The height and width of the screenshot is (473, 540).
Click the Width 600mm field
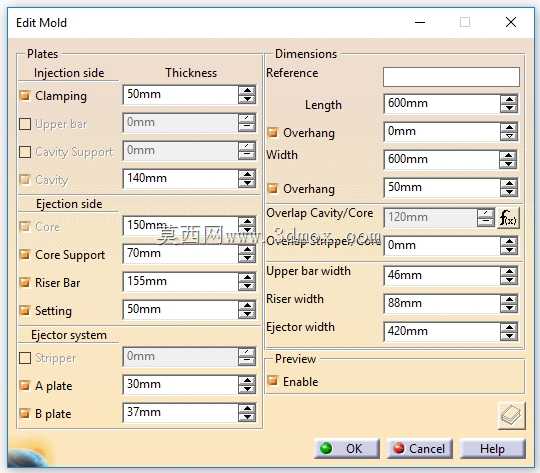[442, 160]
